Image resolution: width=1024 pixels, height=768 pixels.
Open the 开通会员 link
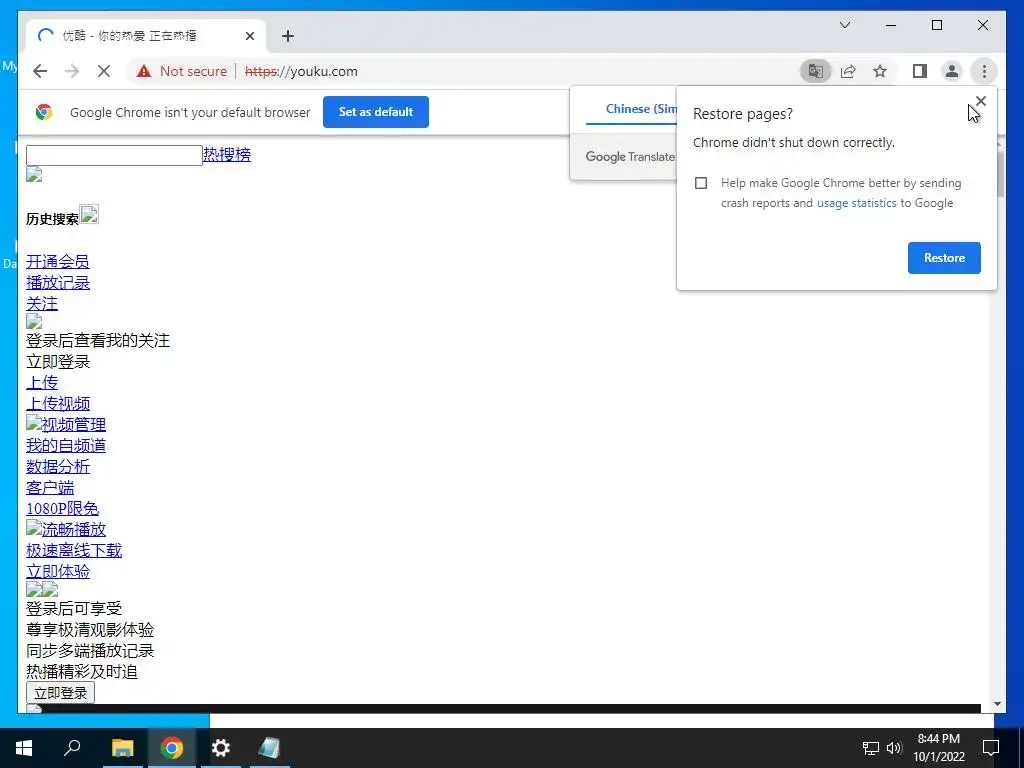pos(57,262)
